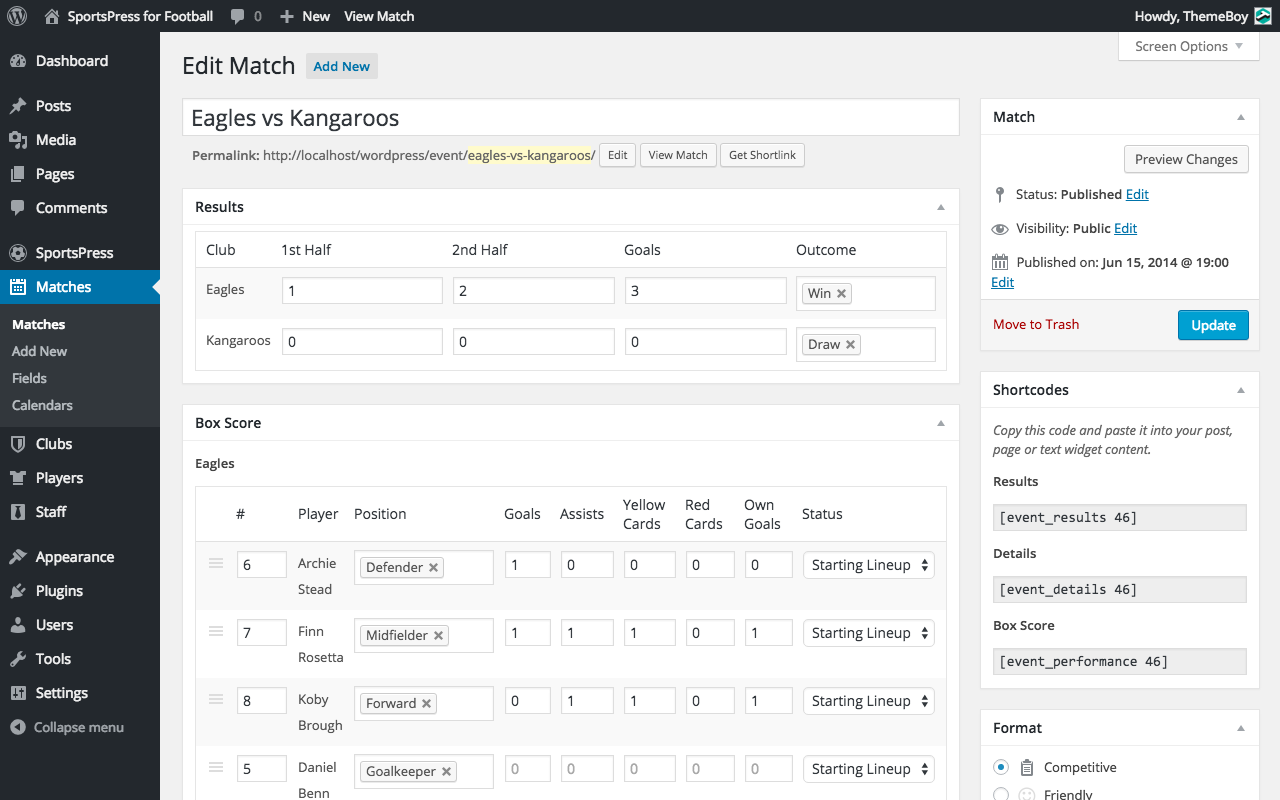The image size is (1280, 800).
Task: Expand the Screen Options panel
Action: [x=1188, y=47]
